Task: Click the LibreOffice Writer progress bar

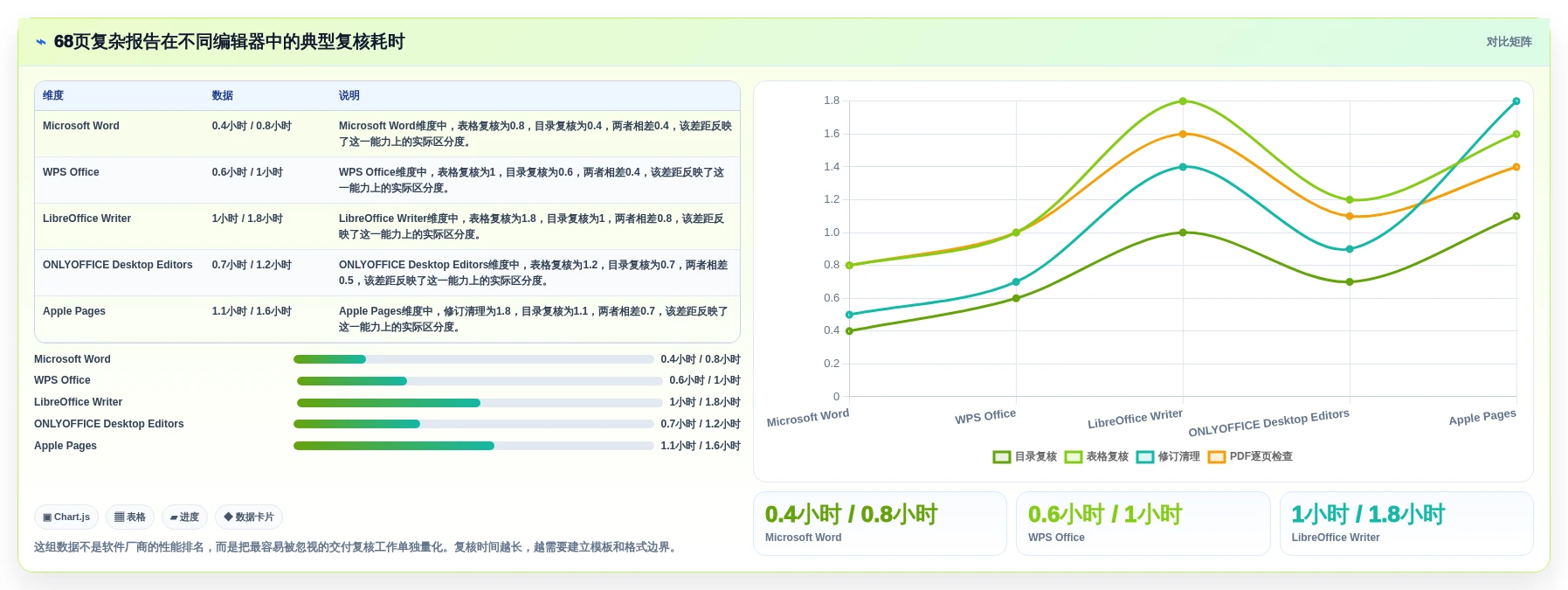Action: point(480,403)
